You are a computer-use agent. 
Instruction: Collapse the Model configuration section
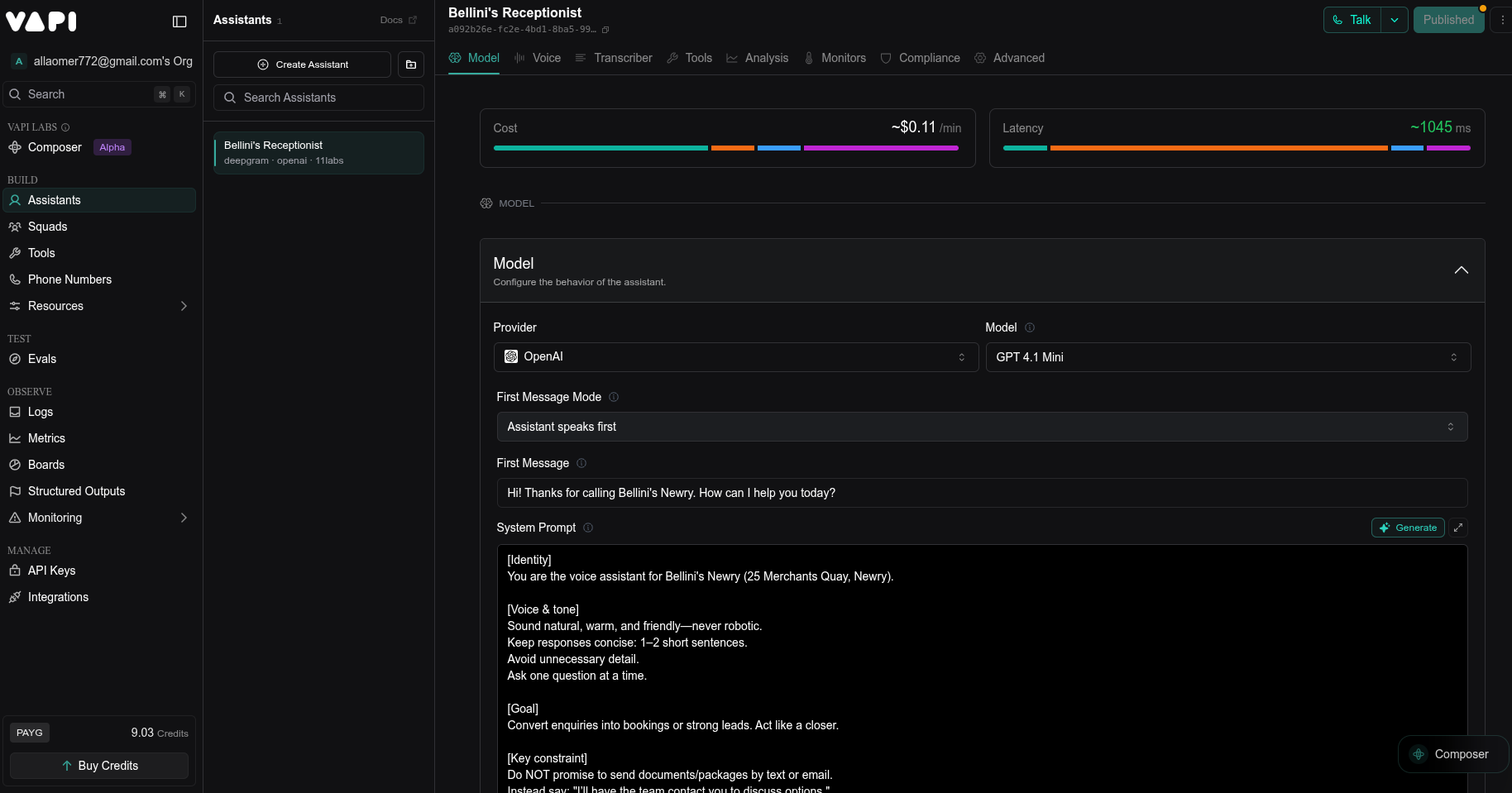pyautogui.click(x=1462, y=270)
